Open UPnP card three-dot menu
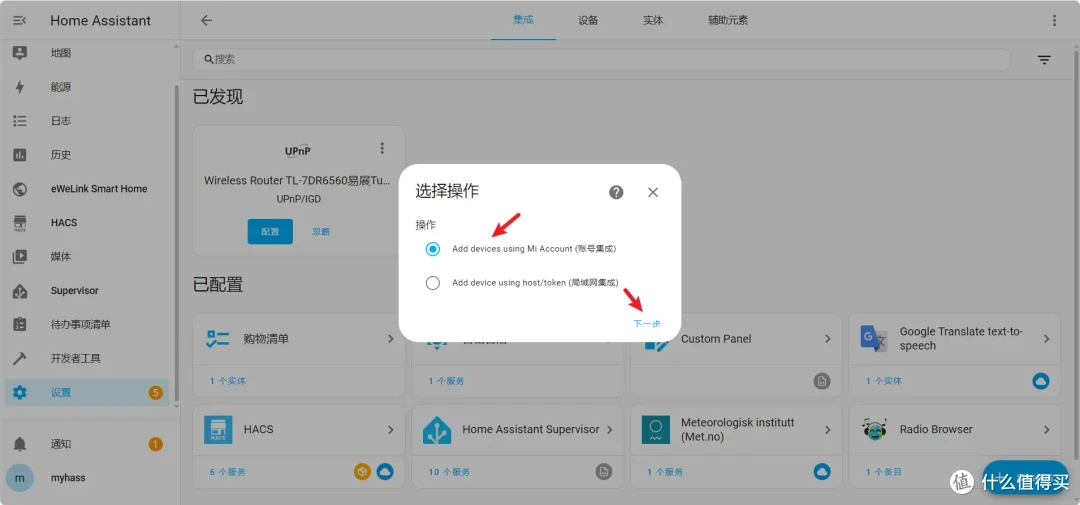Viewport: 1080px width, 505px height. point(382,148)
